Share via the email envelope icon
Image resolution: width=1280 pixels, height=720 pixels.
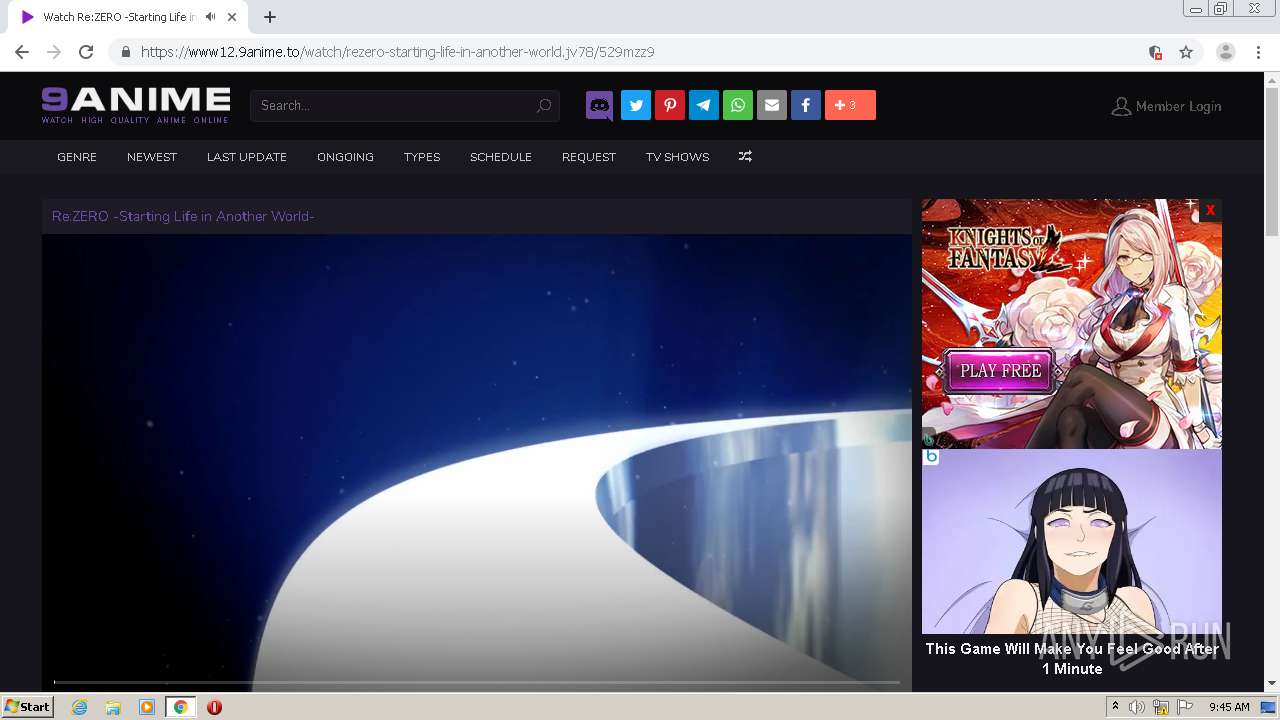(772, 105)
